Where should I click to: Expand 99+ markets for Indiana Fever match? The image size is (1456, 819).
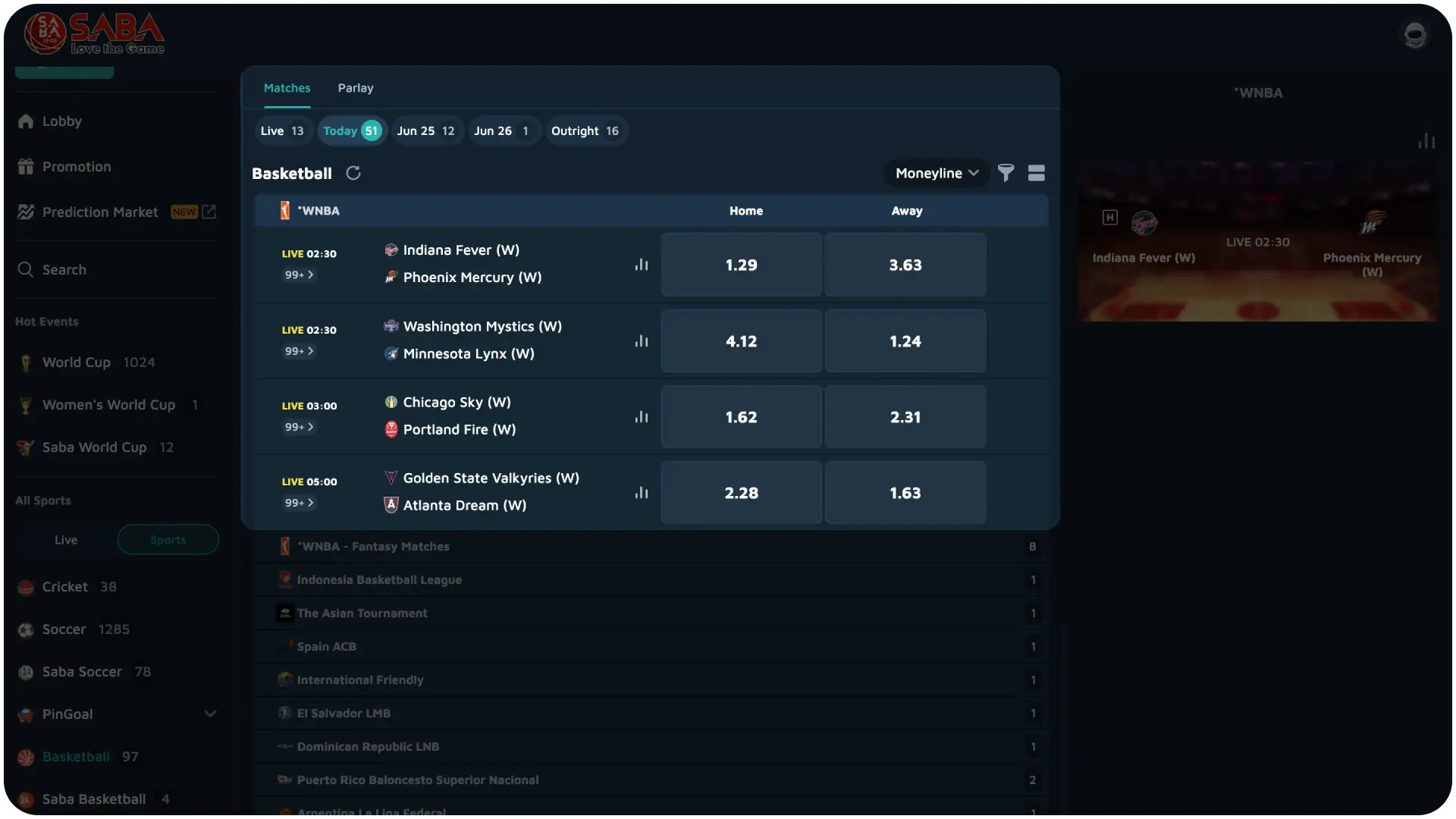click(300, 275)
